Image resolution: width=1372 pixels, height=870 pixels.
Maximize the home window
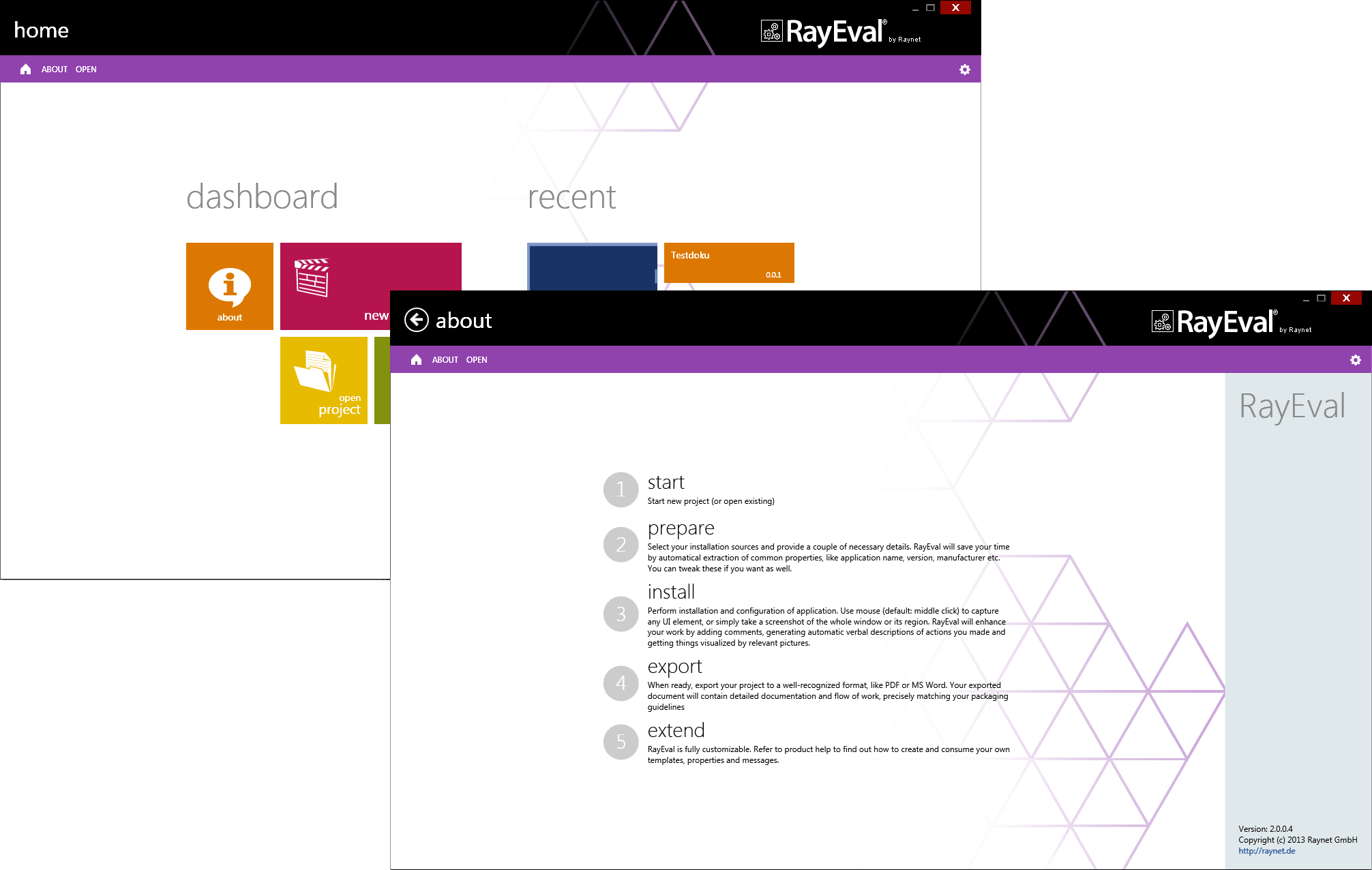coord(930,7)
